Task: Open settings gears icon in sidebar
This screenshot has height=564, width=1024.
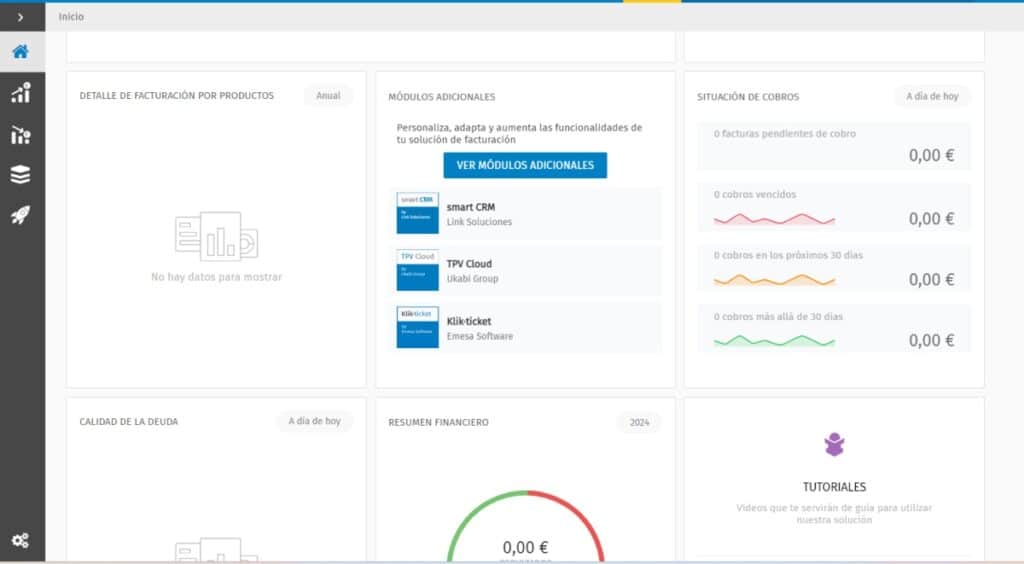Action: point(20,540)
